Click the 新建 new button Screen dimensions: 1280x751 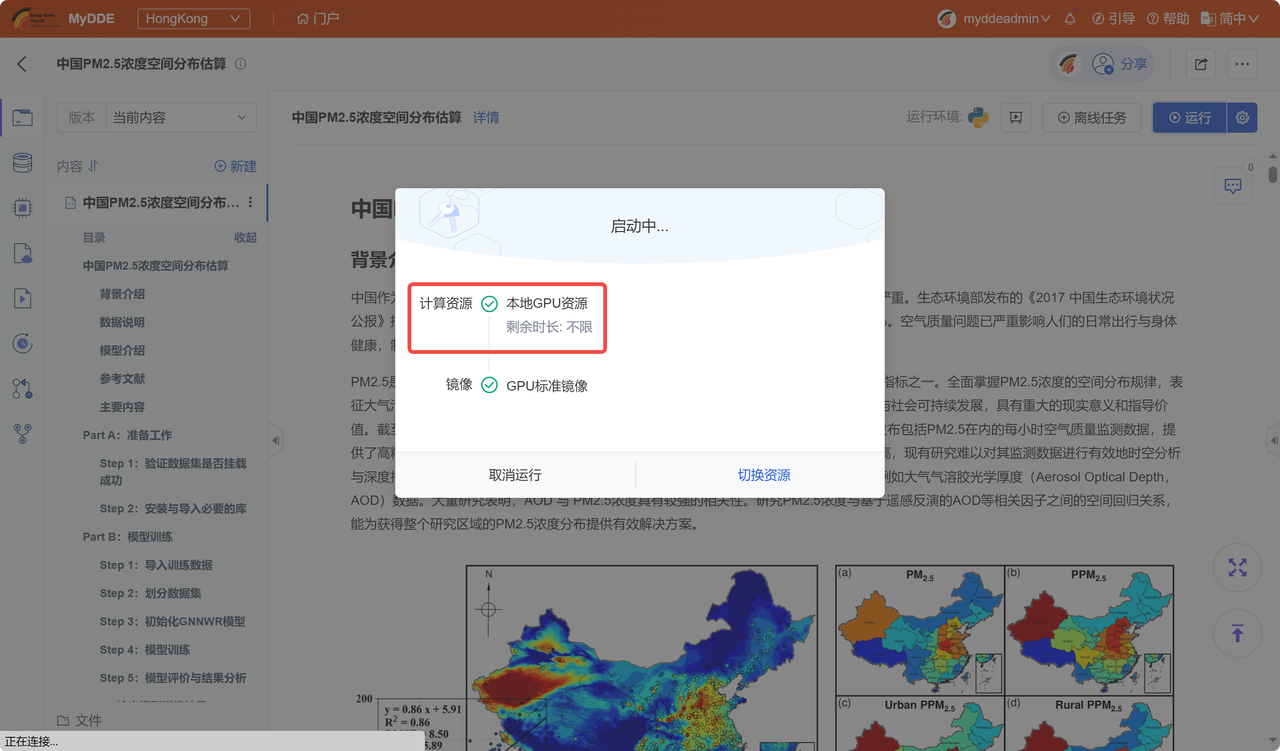[235, 166]
